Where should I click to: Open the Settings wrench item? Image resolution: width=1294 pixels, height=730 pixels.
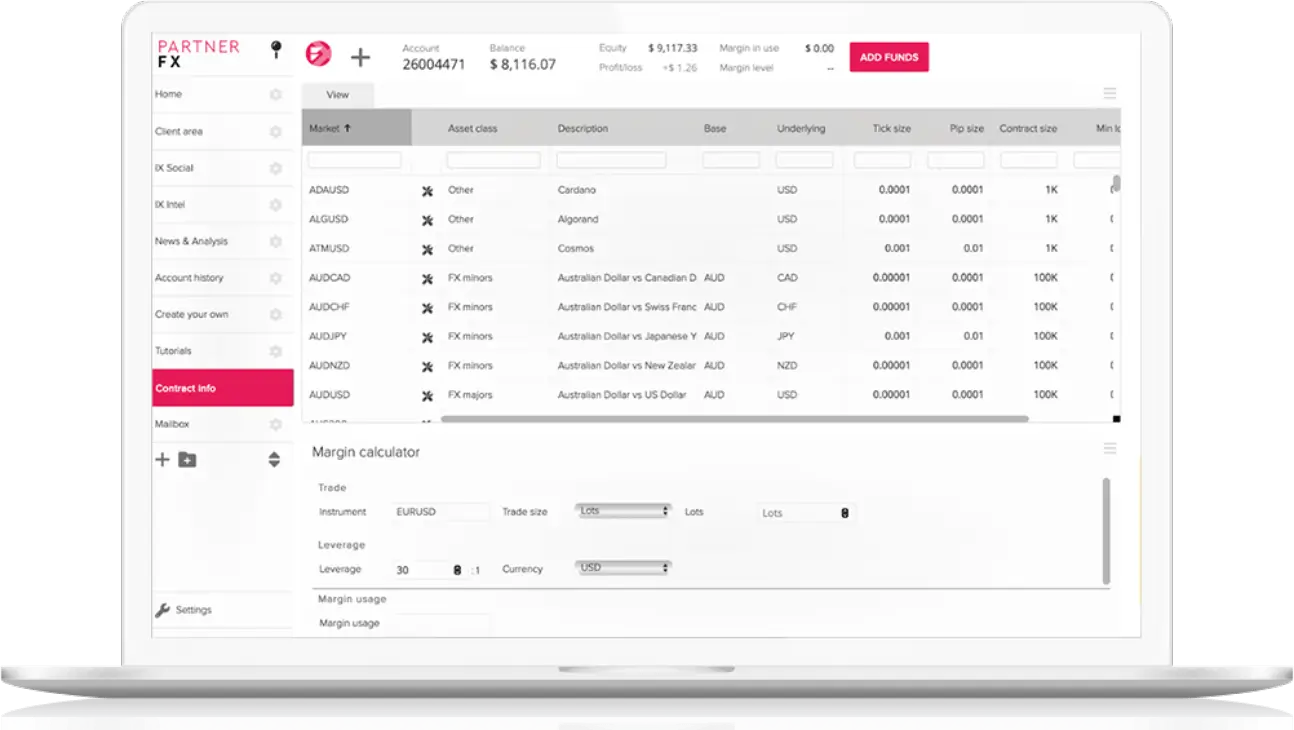pos(184,610)
